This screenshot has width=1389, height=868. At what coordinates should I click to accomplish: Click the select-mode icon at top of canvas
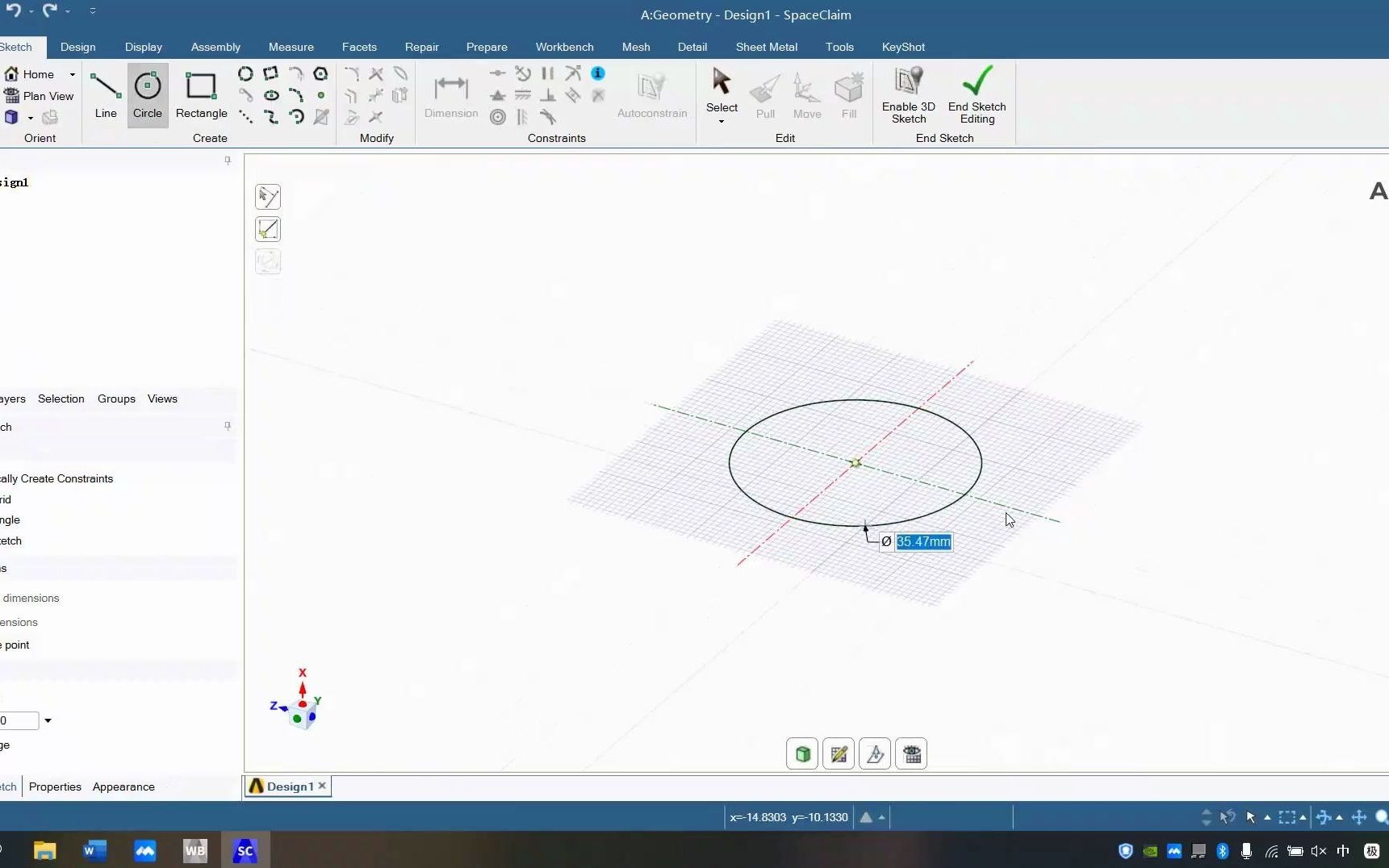point(268,197)
